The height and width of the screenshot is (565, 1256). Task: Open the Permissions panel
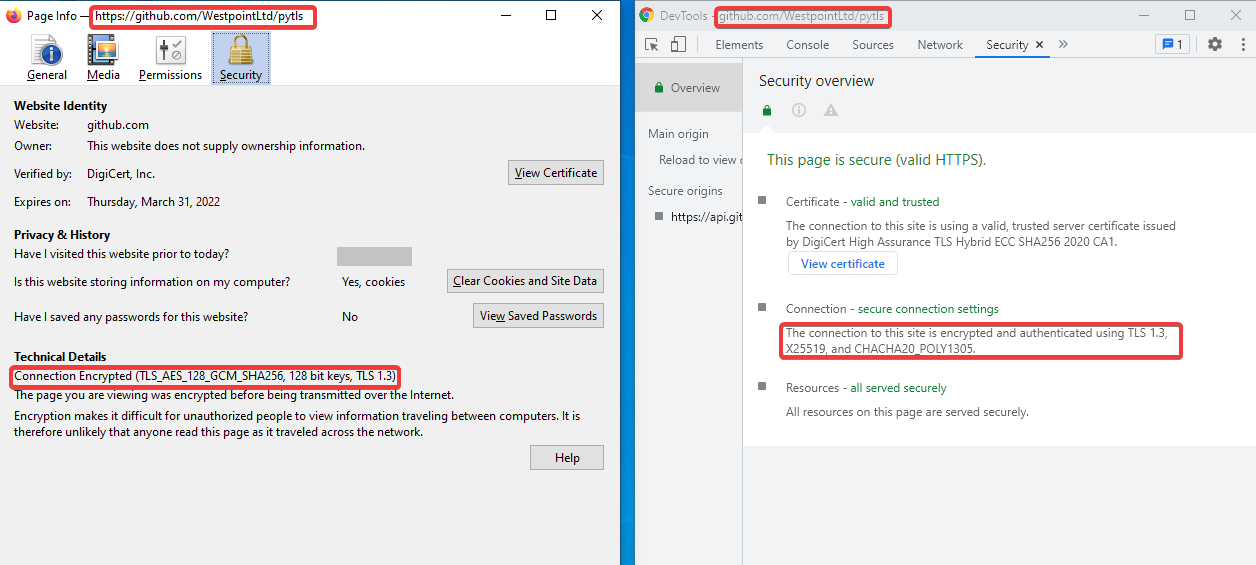(170, 58)
